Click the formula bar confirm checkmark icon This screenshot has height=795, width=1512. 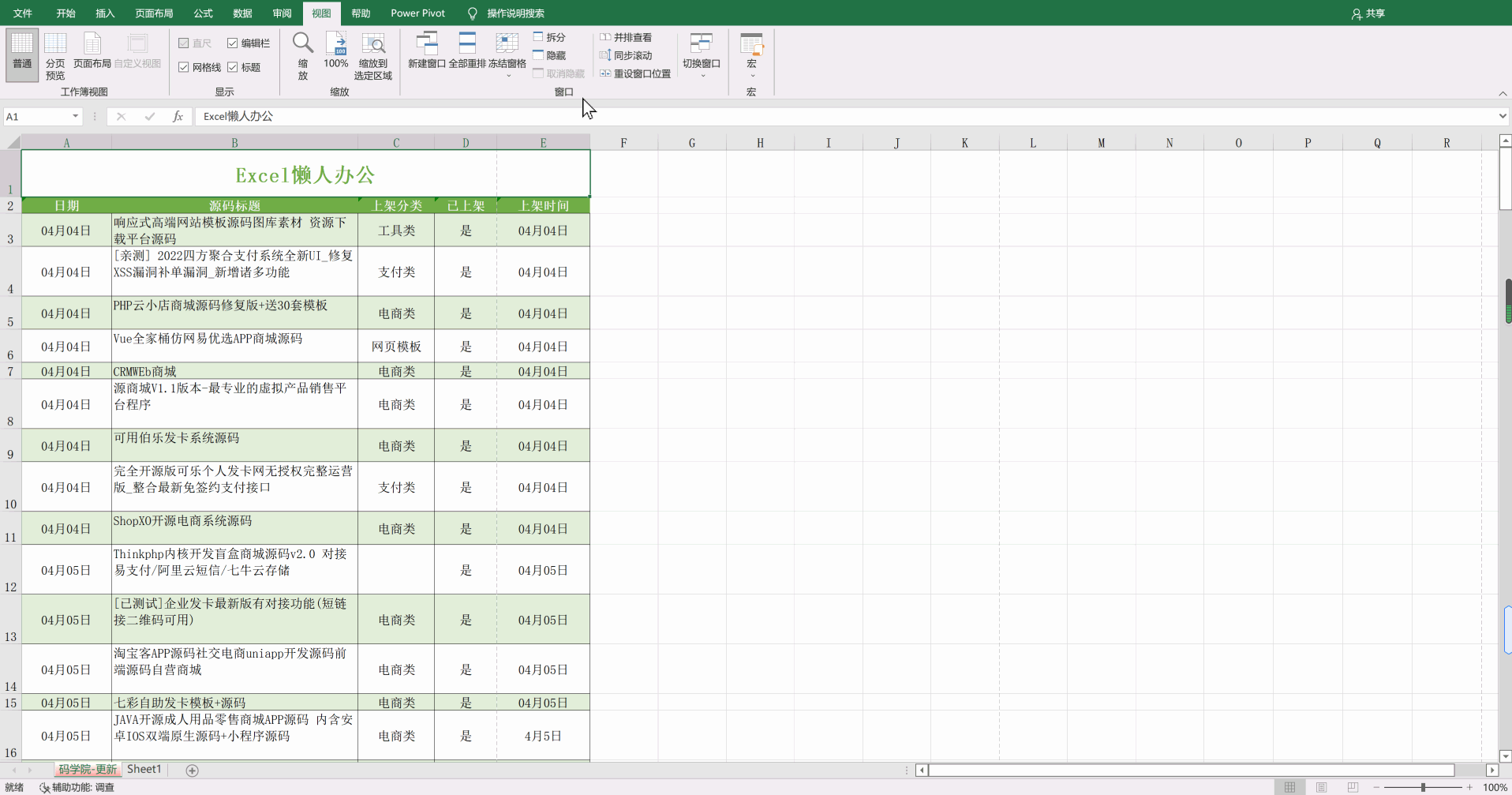[149, 116]
